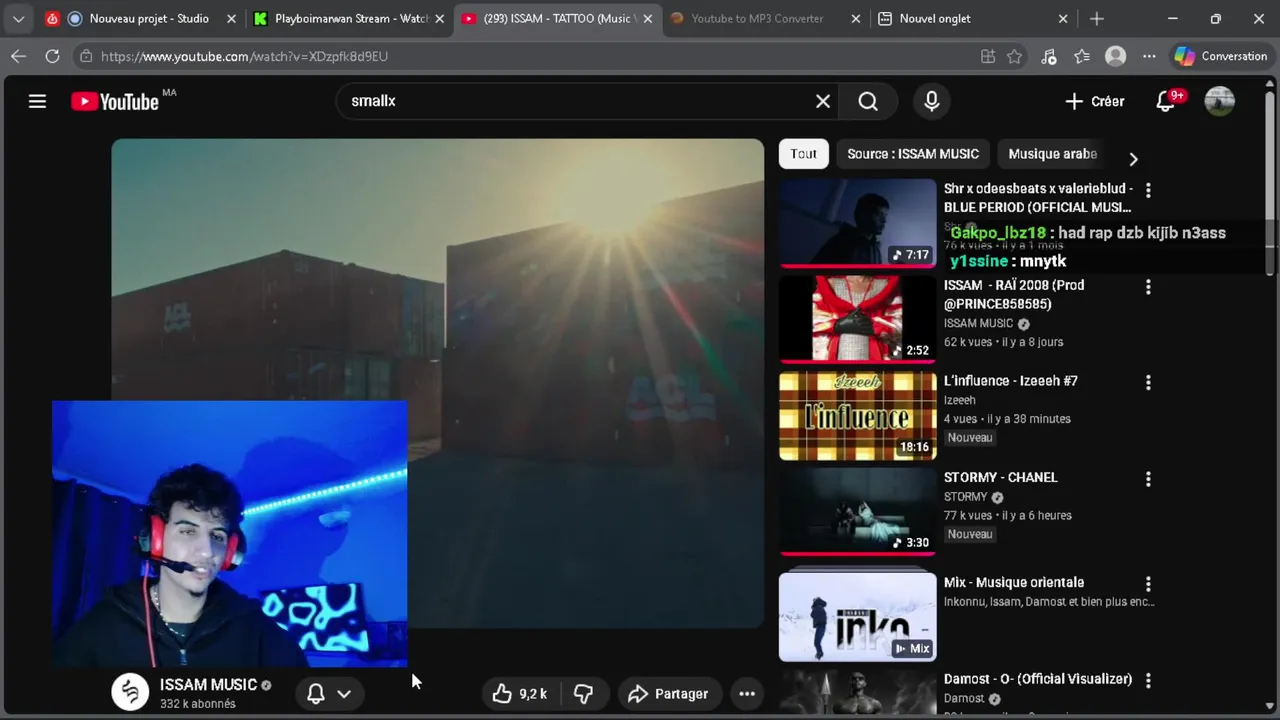
Task: Open the browser media control icon
Action: pyautogui.click(x=1048, y=56)
